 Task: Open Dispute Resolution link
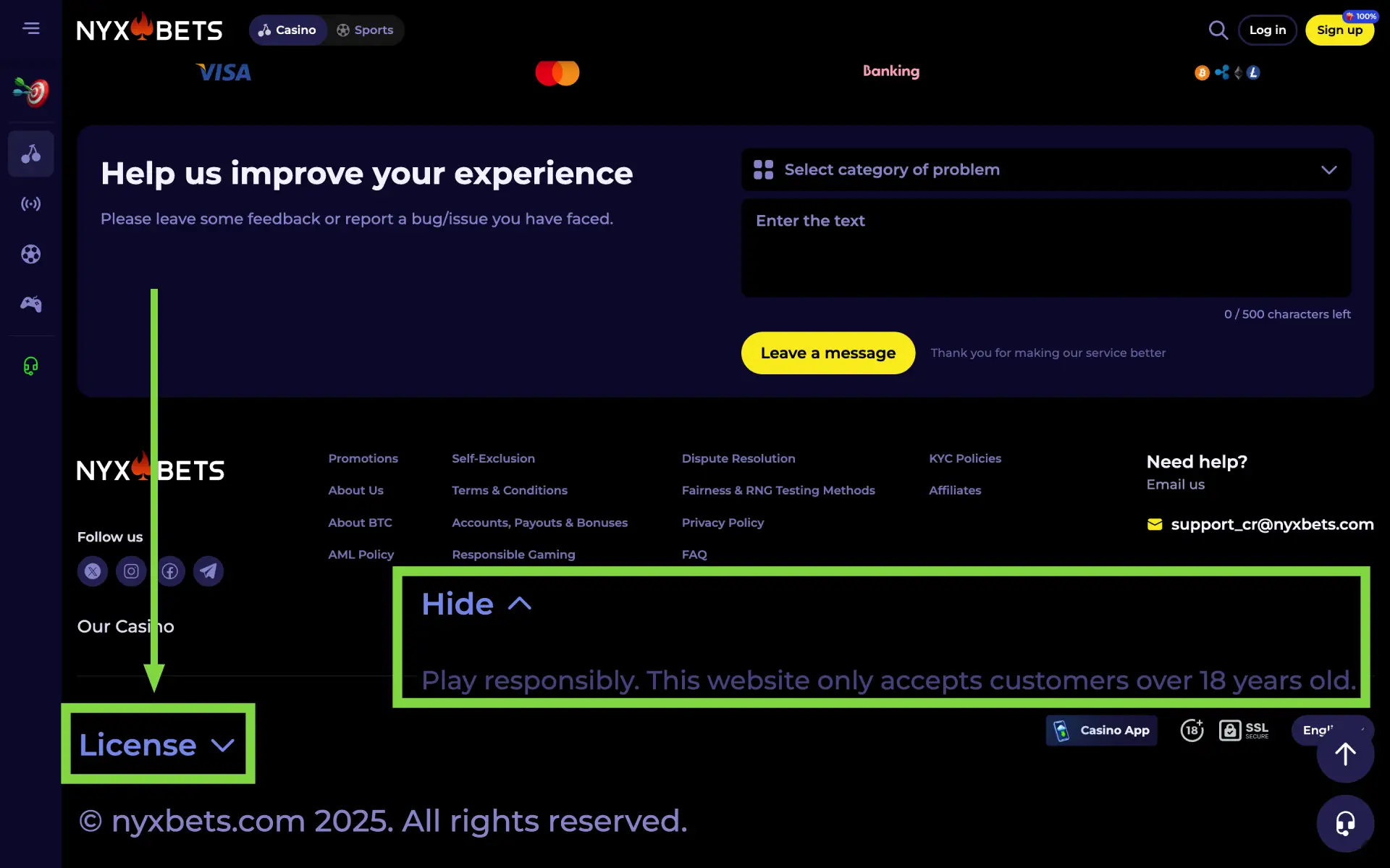coord(738,458)
